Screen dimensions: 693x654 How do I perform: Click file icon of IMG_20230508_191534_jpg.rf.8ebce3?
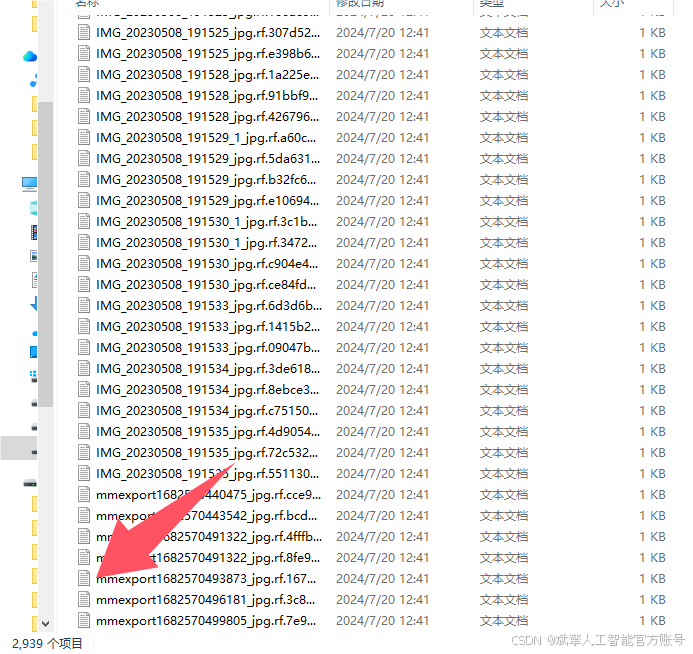(x=84, y=389)
